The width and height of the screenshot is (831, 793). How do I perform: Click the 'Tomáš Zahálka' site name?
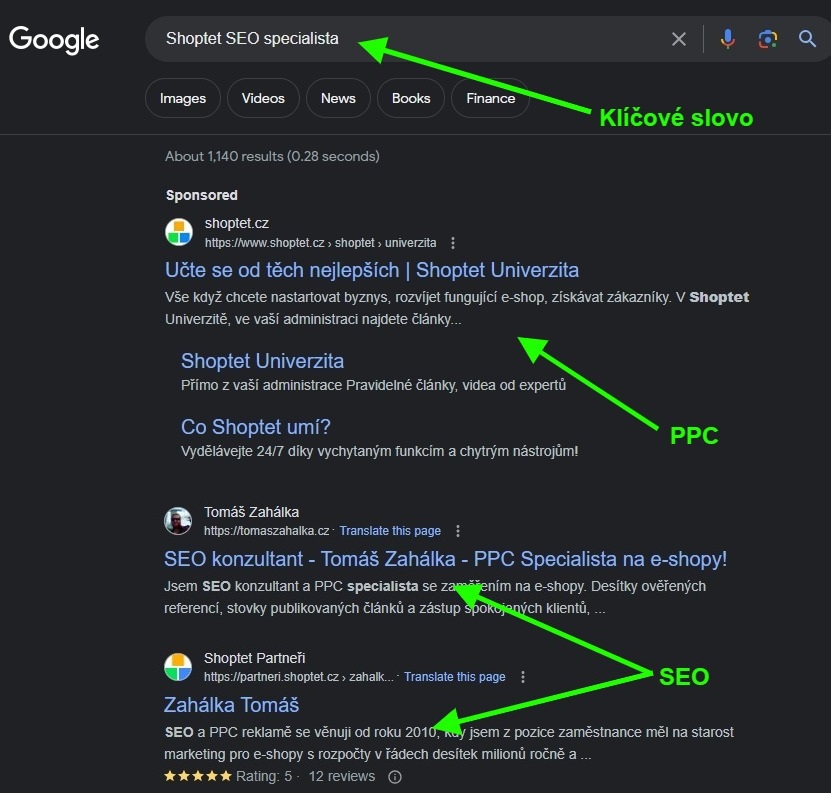tap(251, 512)
